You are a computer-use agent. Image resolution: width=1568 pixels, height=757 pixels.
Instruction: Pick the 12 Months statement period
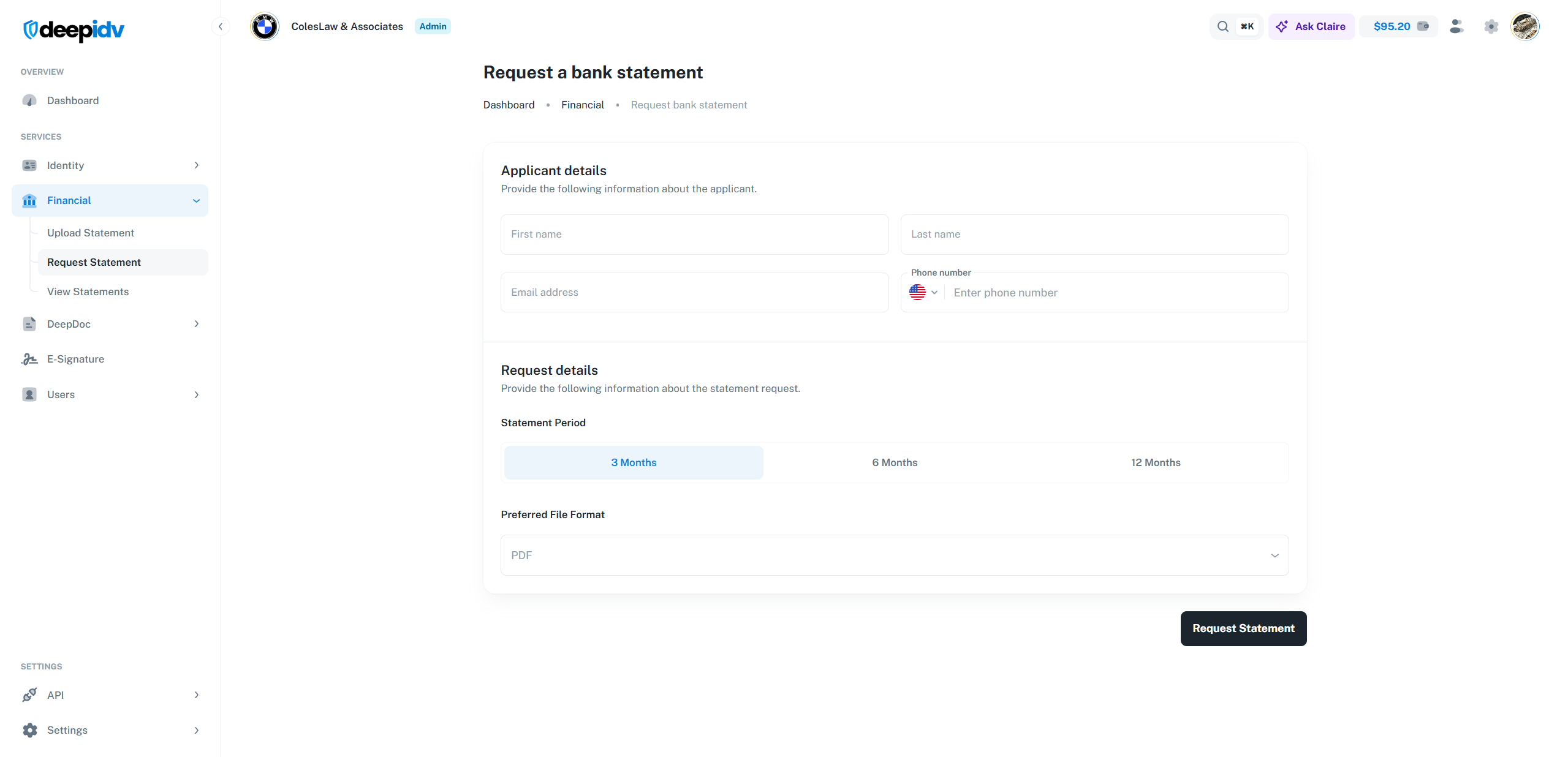(x=1155, y=462)
